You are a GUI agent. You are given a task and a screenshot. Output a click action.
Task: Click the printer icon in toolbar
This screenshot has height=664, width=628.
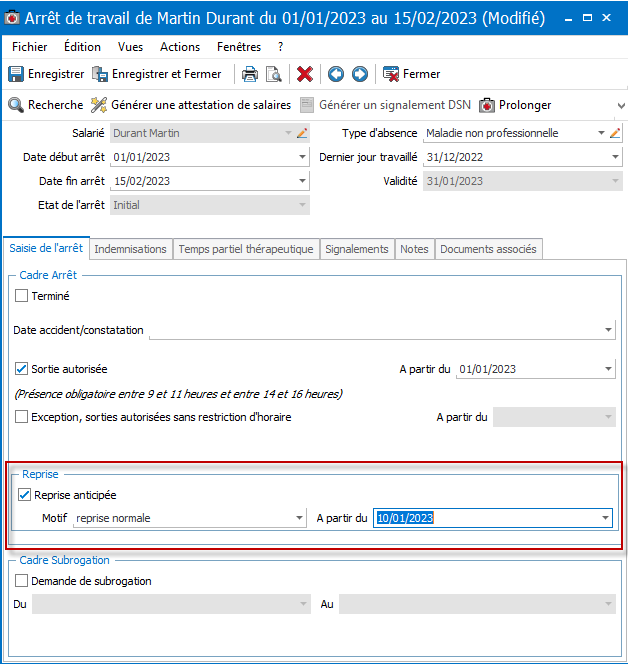(250, 74)
